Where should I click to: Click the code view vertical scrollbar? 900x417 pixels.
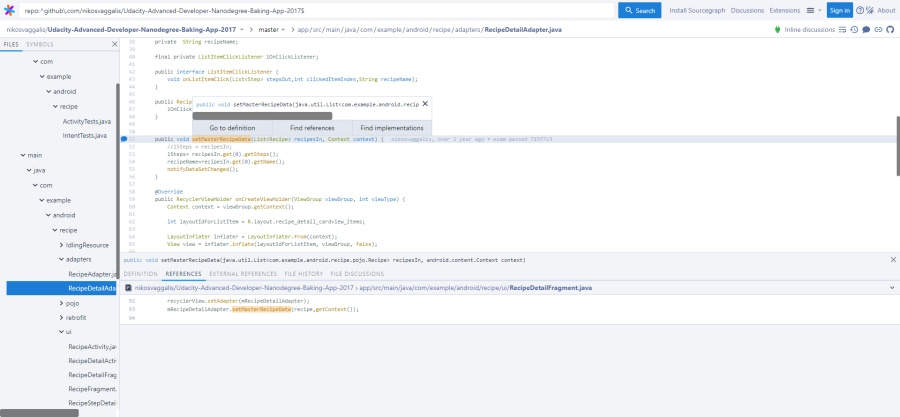tap(898, 146)
